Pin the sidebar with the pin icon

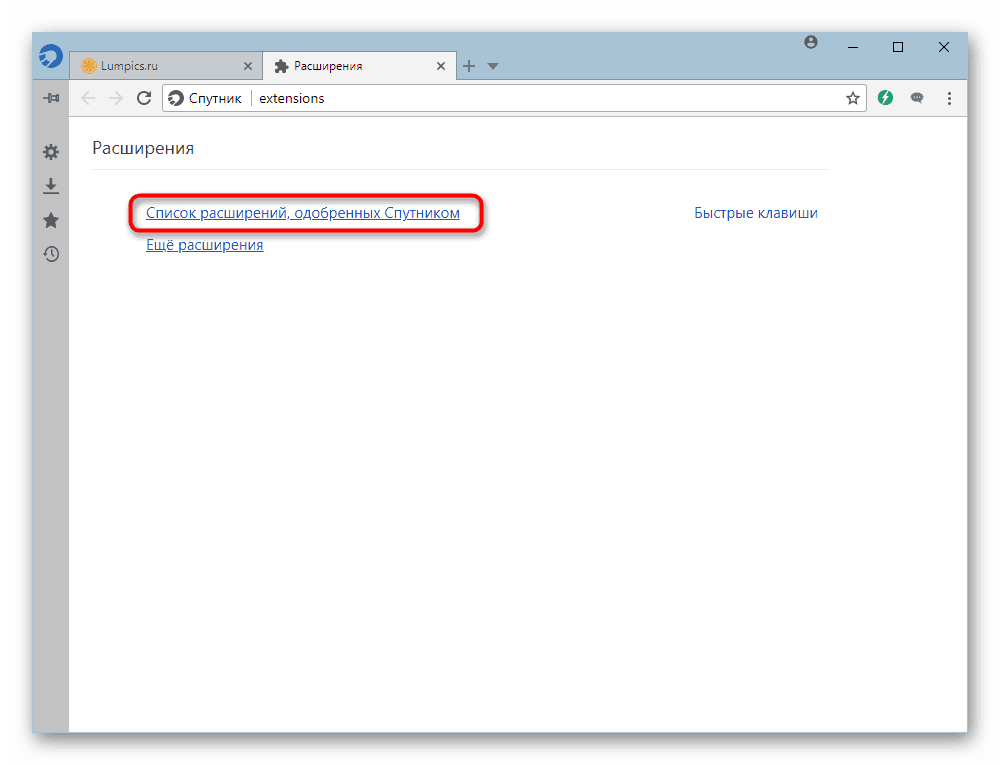[51, 98]
